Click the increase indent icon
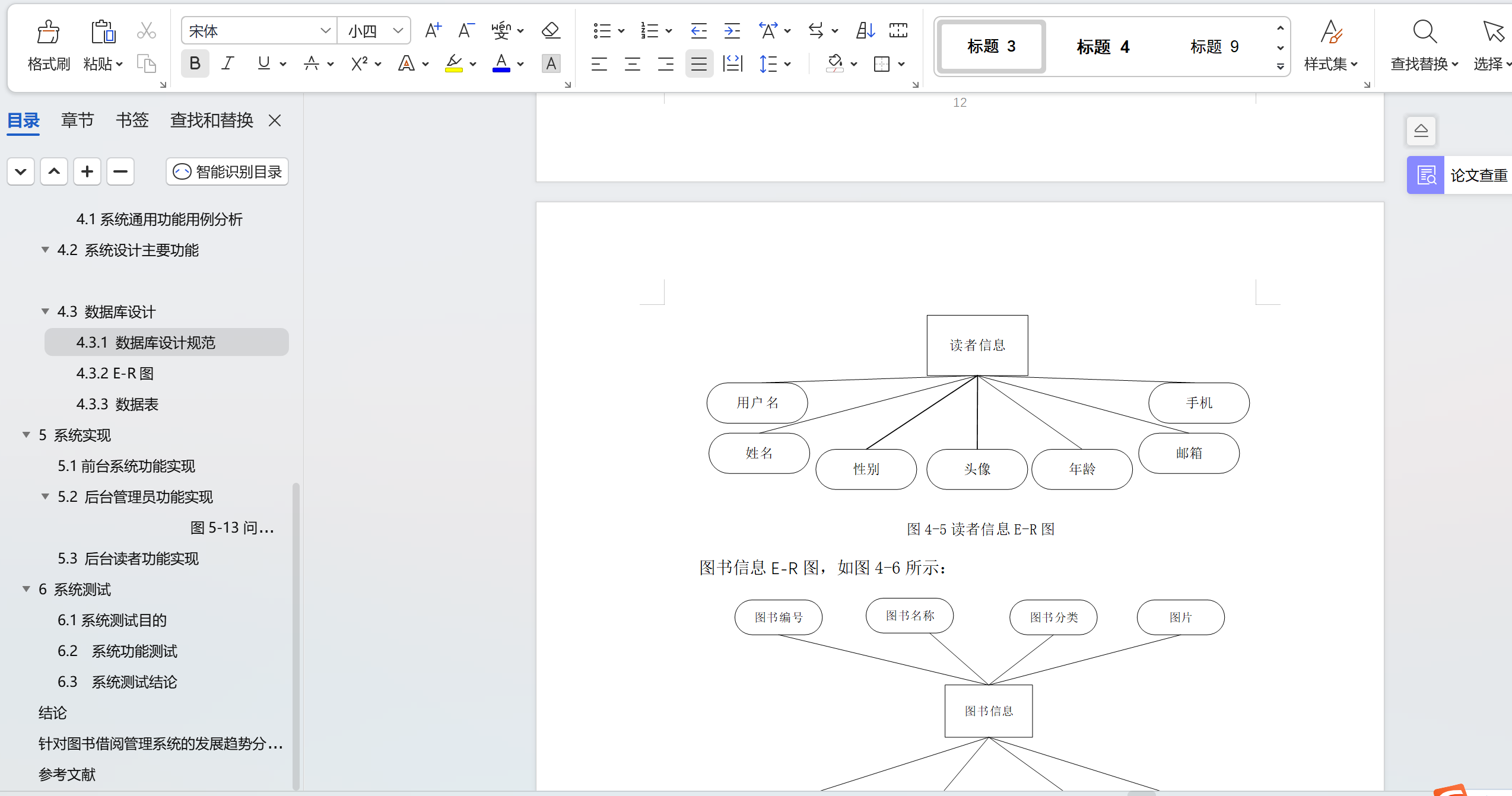 (x=732, y=30)
